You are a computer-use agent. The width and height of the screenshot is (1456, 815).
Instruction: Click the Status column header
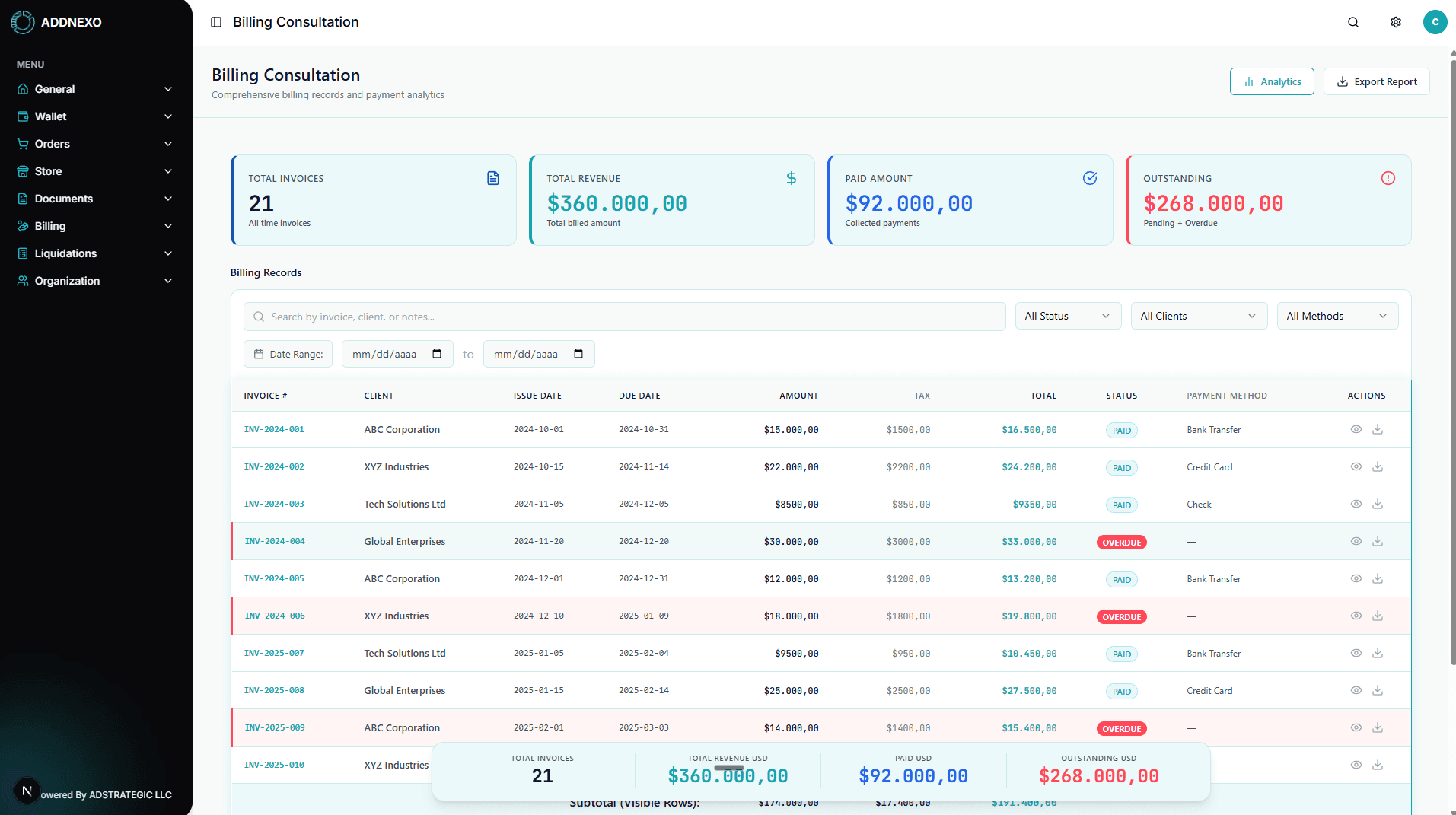pyautogui.click(x=1121, y=396)
